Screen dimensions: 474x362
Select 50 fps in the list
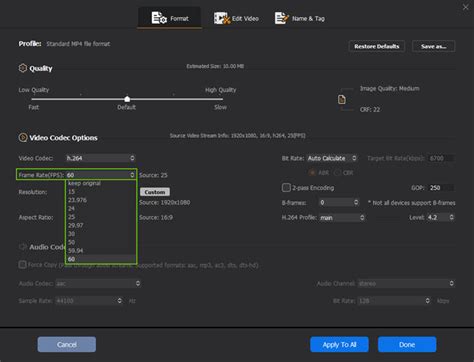(x=100, y=242)
